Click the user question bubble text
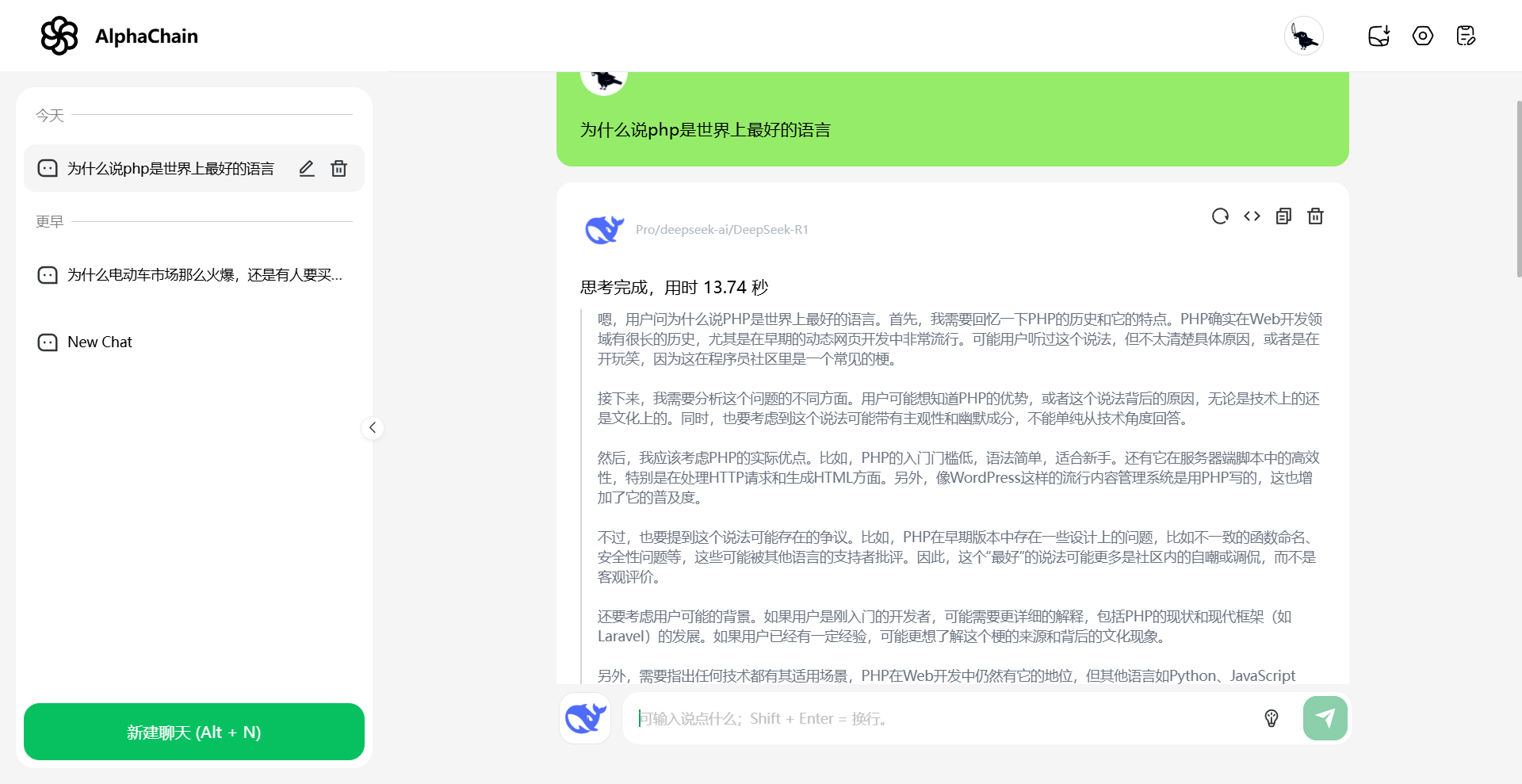 point(706,130)
